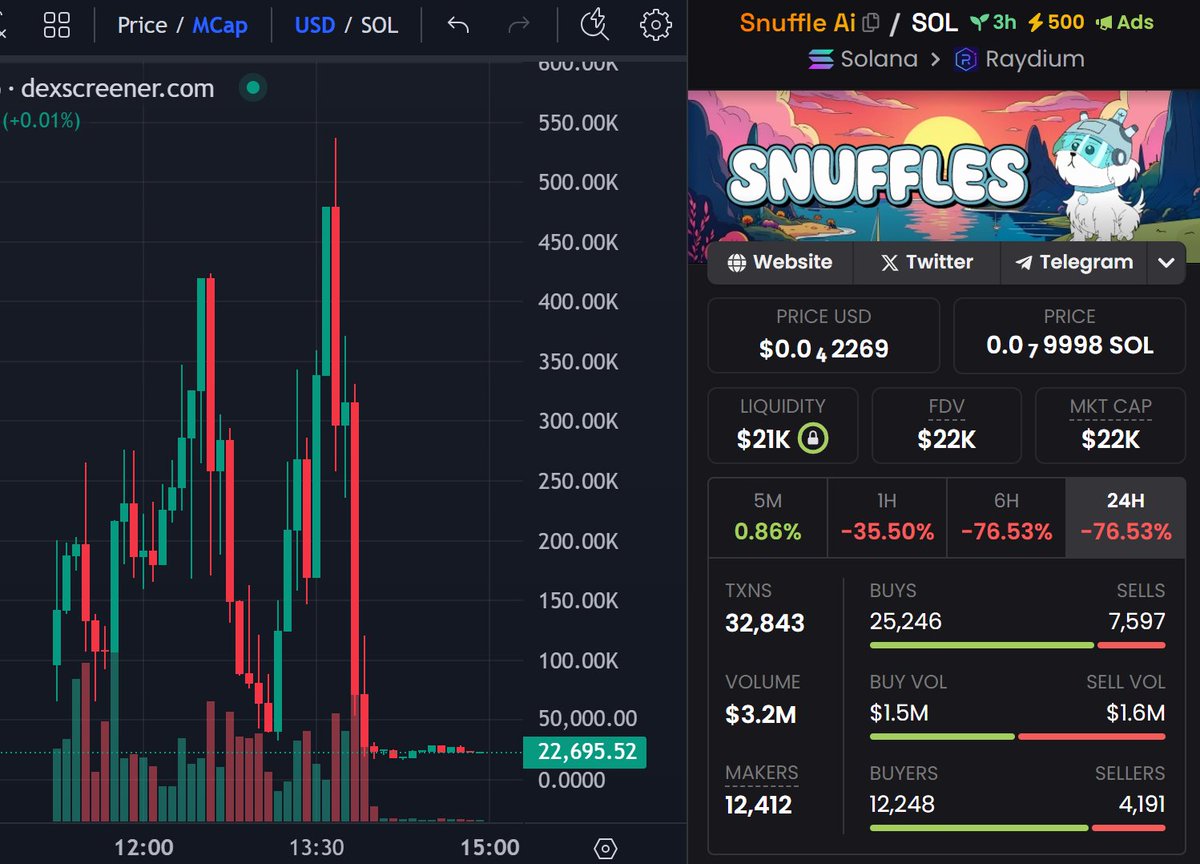Select SOL denomination for chart

coord(379,25)
